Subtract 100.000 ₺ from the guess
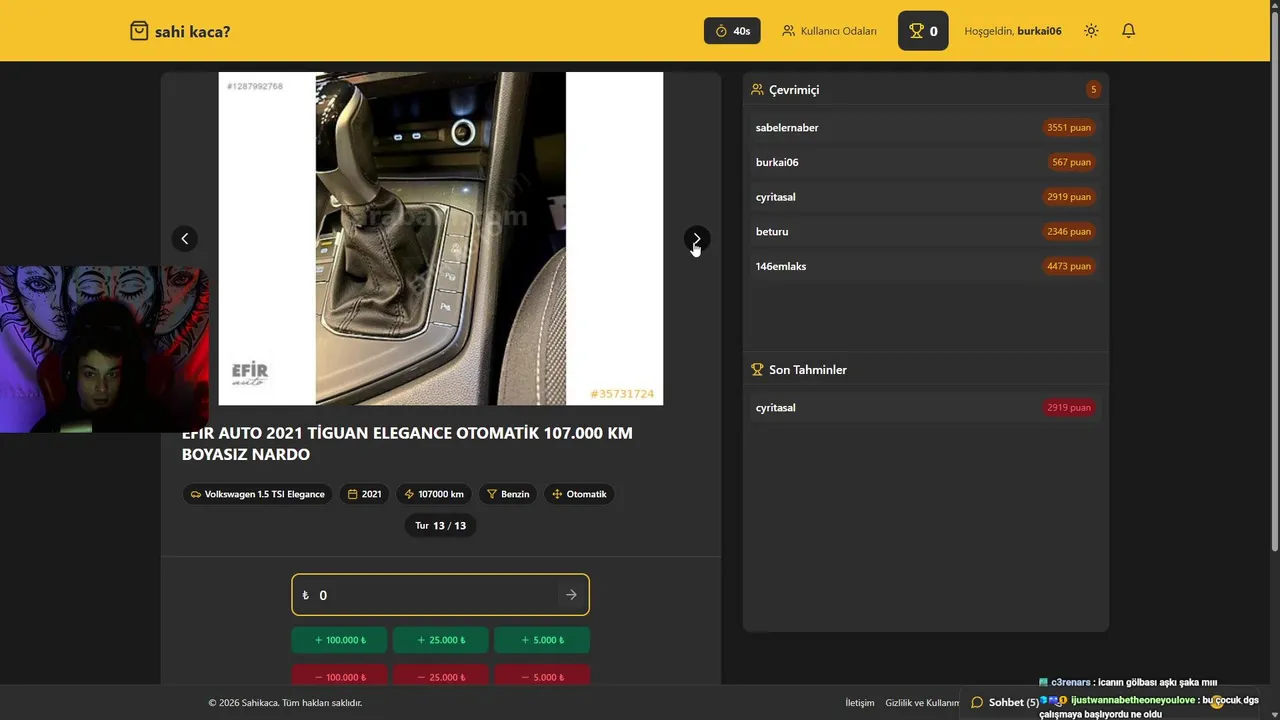Viewport: 1280px width, 720px height. [x=340, y=676]
